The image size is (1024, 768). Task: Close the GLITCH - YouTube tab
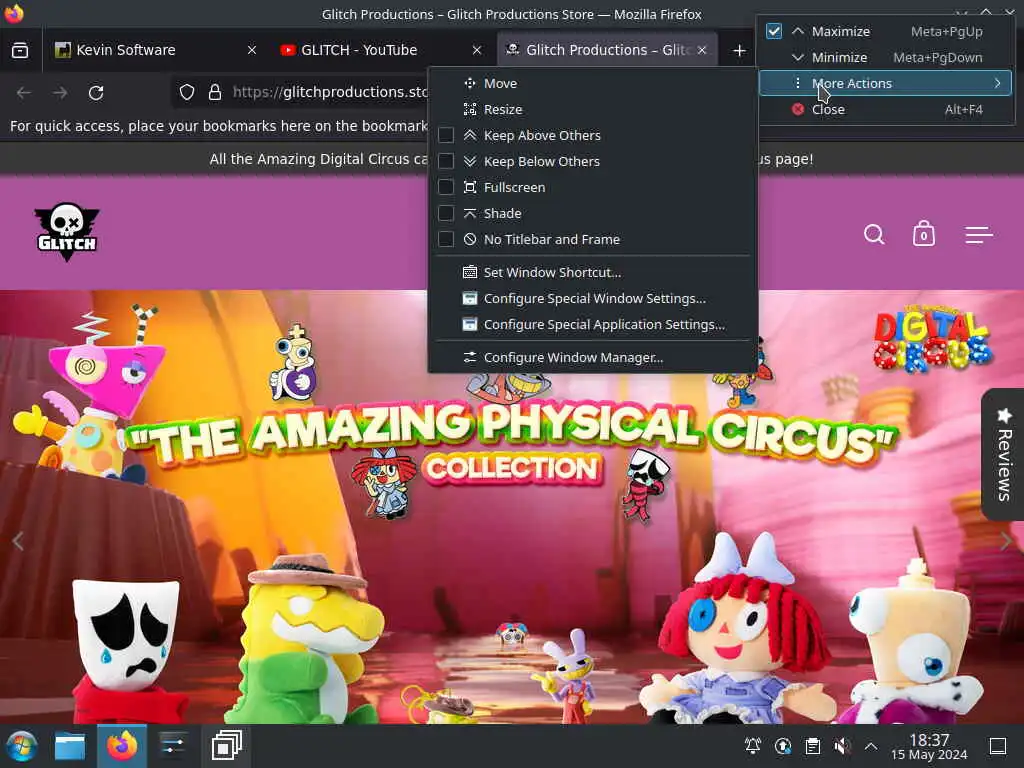[x=477, y=50]
